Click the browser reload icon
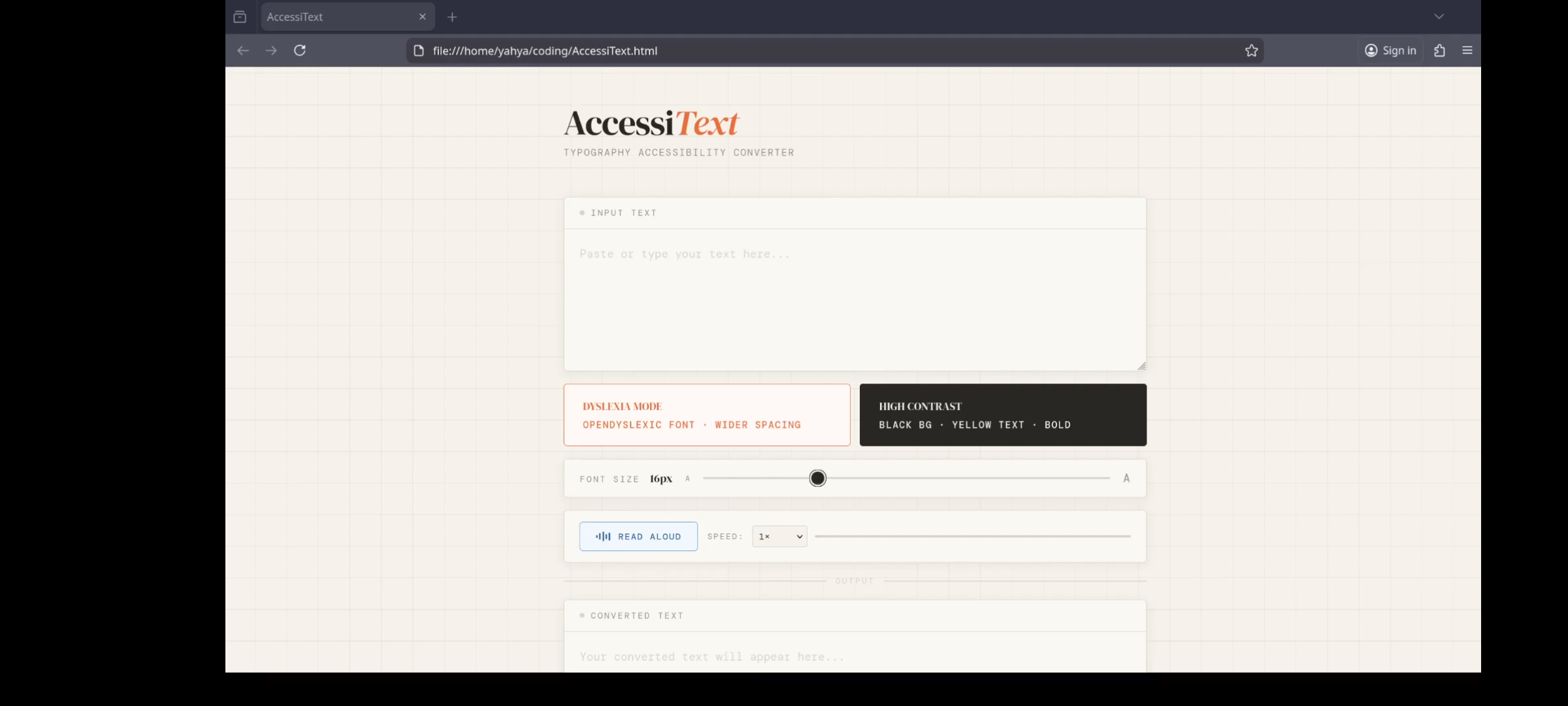1568x706 pixels. pyautogui.click(x=300, y=50)
